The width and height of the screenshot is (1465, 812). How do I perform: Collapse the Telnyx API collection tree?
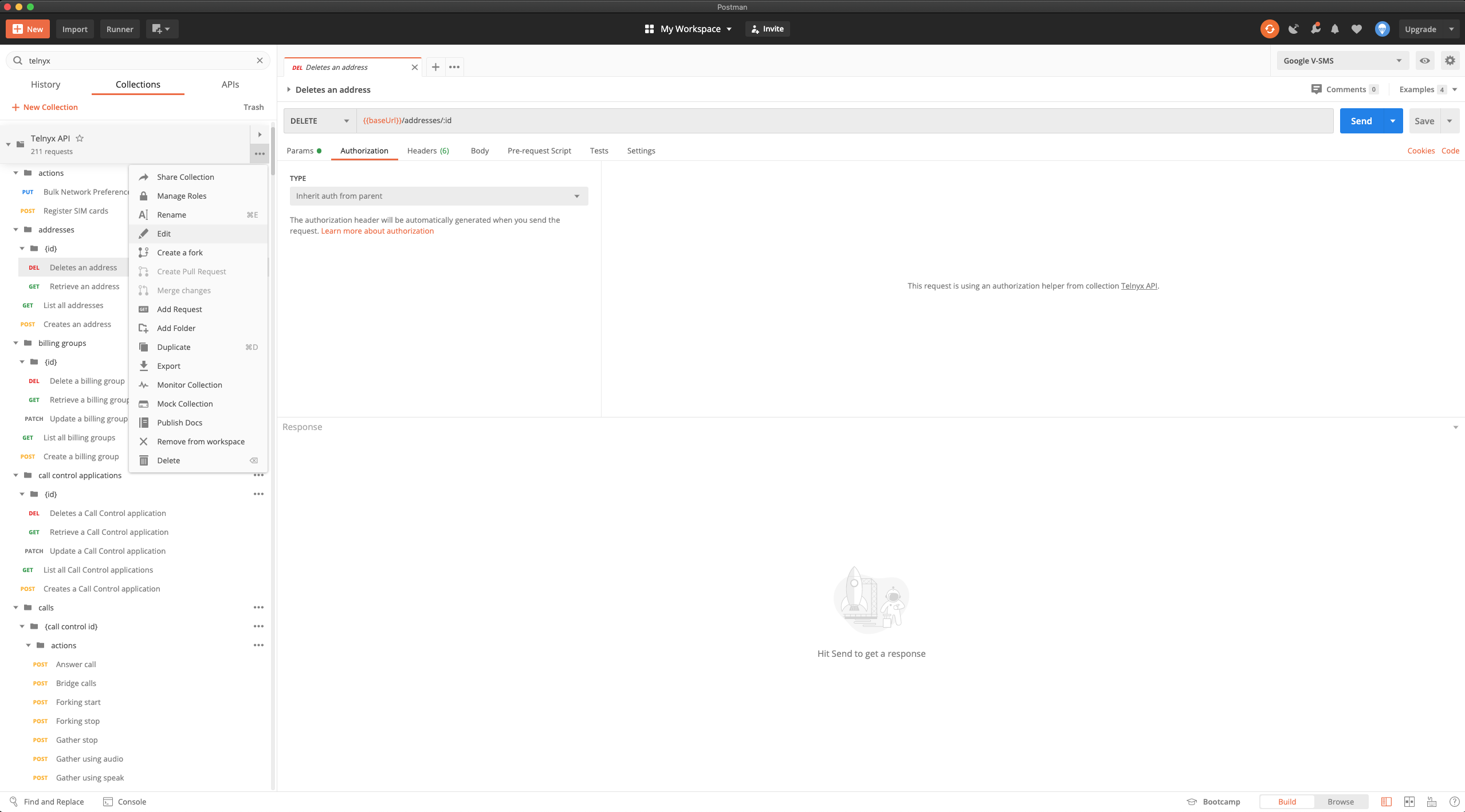coord(8,144)
